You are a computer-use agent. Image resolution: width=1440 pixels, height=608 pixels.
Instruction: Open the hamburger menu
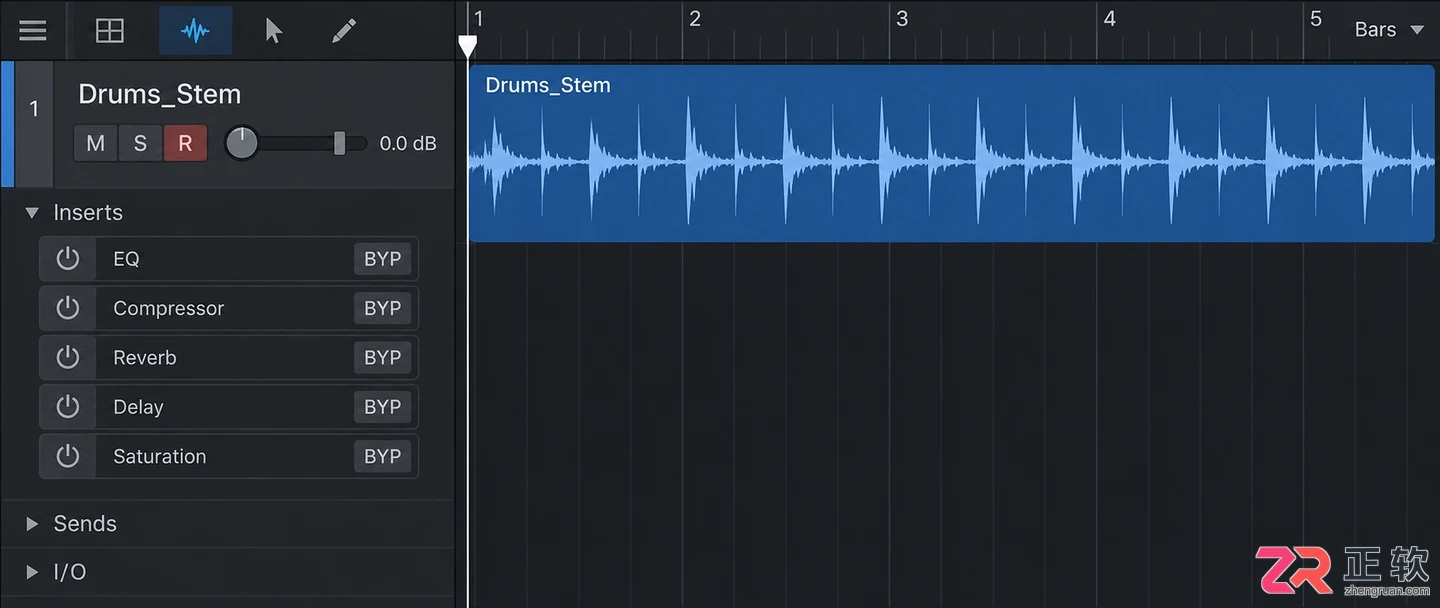pyautogui.click(x=33, y=30)
